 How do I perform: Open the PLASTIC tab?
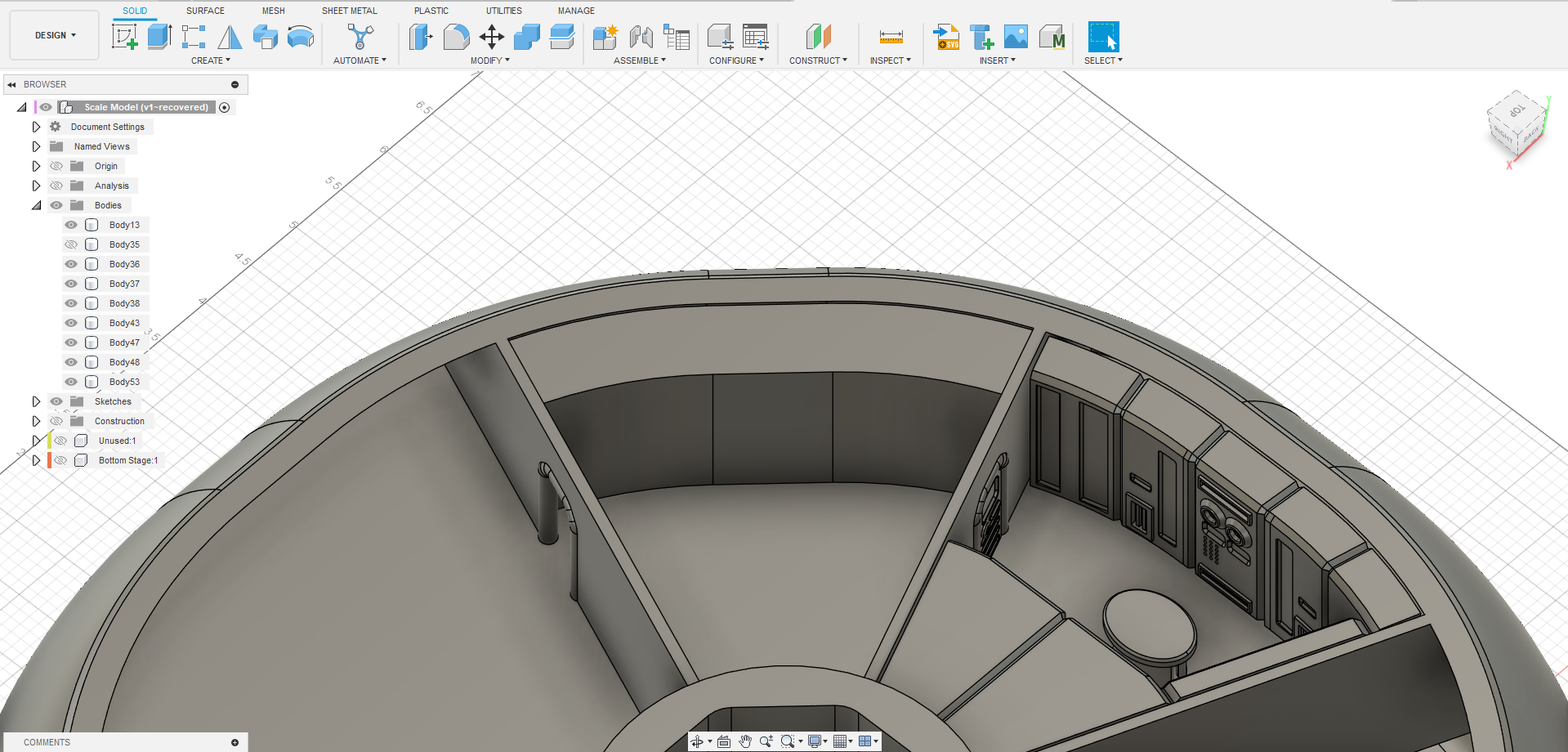click(x=431, y=11)
